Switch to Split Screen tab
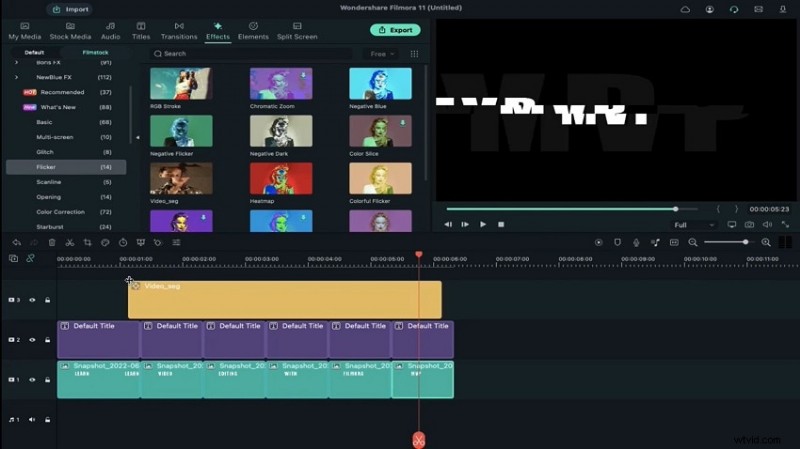The image size is (800, 449). [297, 31]
